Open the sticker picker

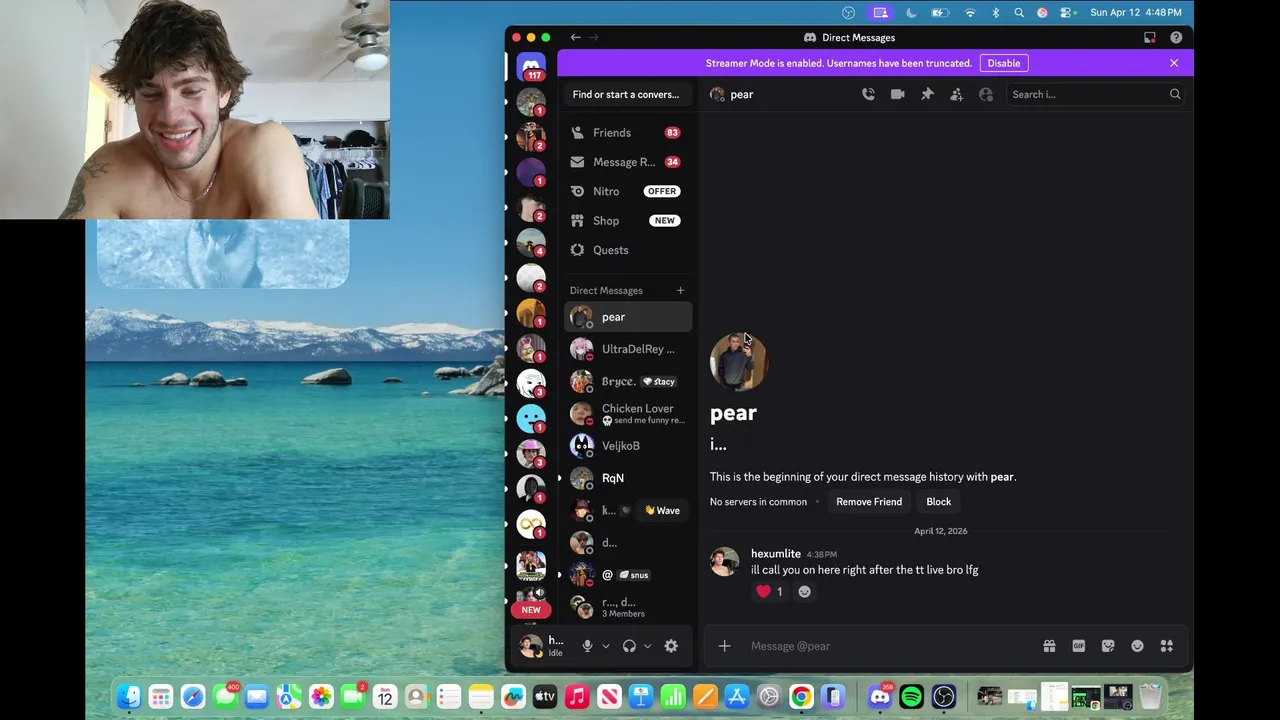click(1108, 646)
